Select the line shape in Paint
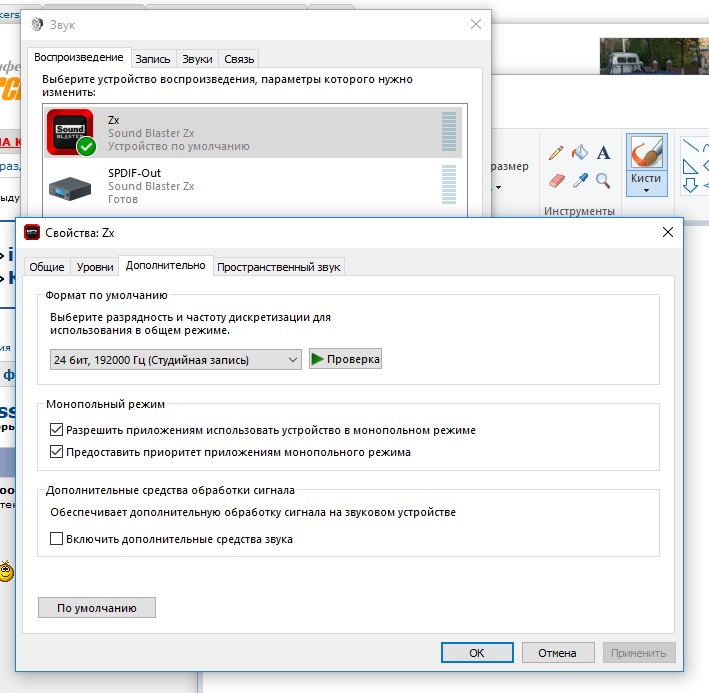 (690, 145)
